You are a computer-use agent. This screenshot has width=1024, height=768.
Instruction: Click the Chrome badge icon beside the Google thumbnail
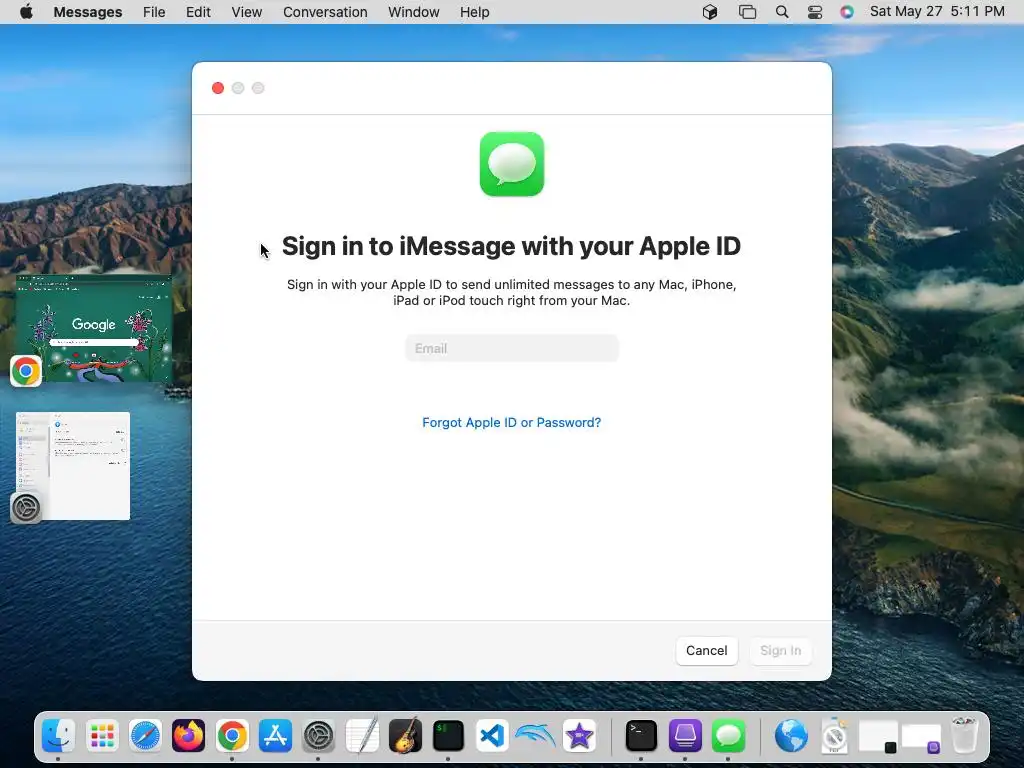point(26,371)
